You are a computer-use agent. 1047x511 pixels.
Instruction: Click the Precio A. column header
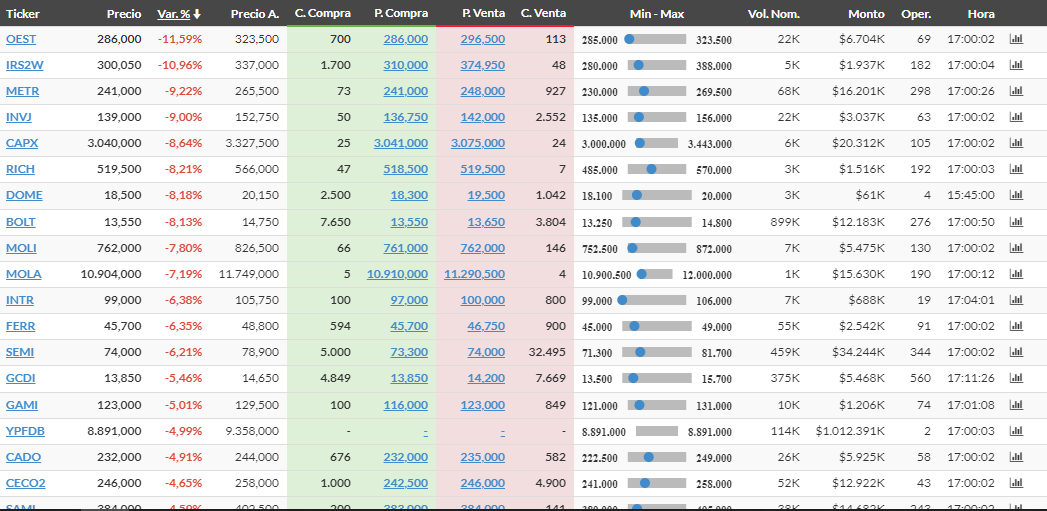[x=254, y=14]
